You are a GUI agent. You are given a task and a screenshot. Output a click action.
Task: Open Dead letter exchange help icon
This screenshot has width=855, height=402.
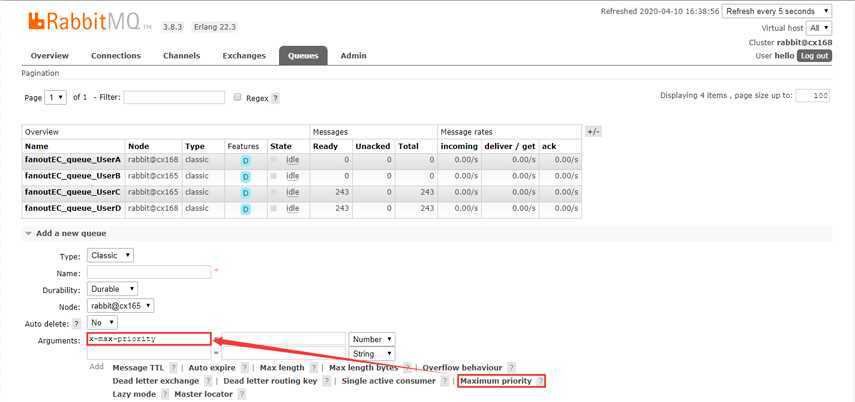pyautogui.click(x=208, y=381)
